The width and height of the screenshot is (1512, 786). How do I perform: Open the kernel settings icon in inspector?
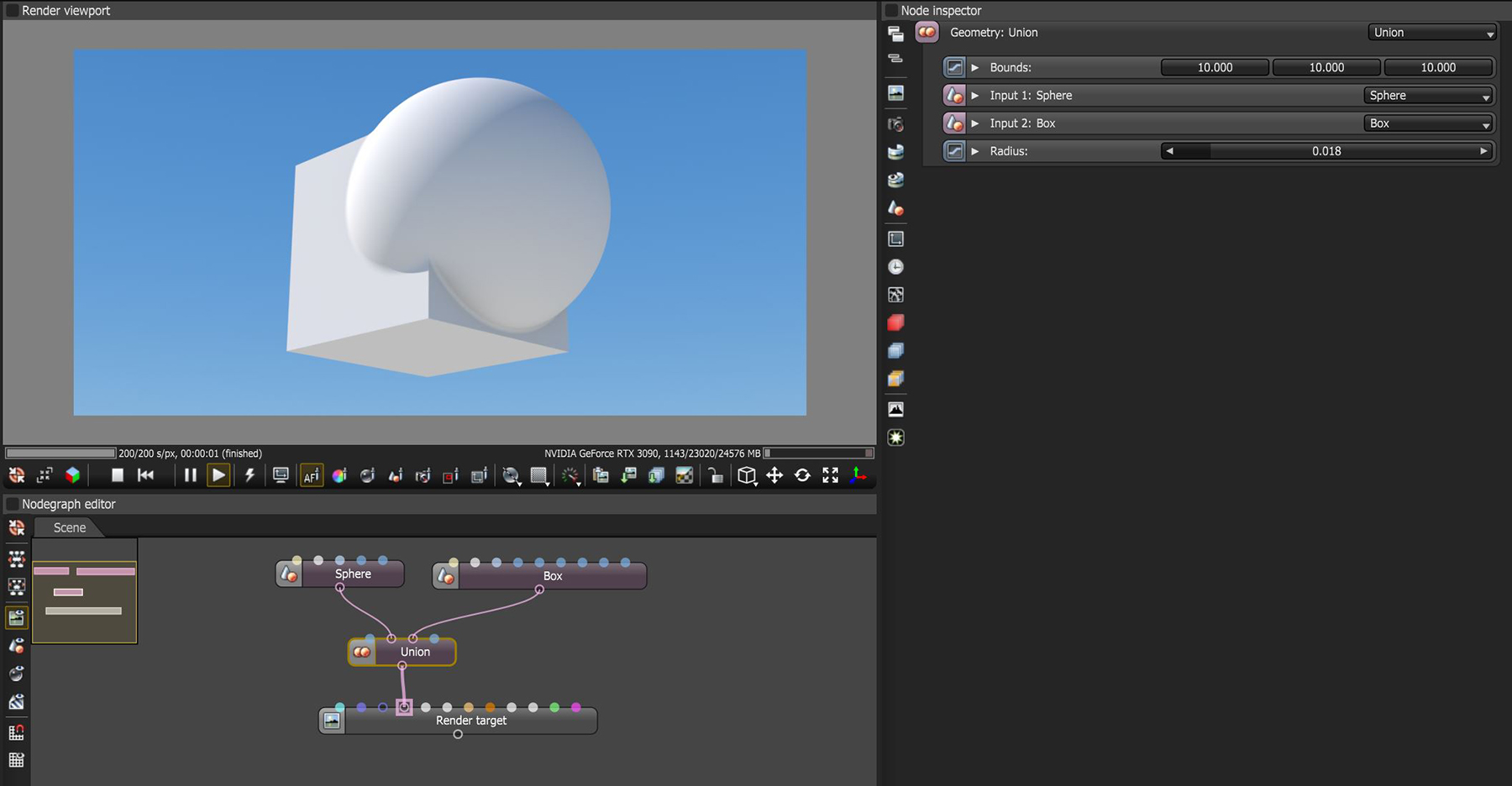pos(895,295)
